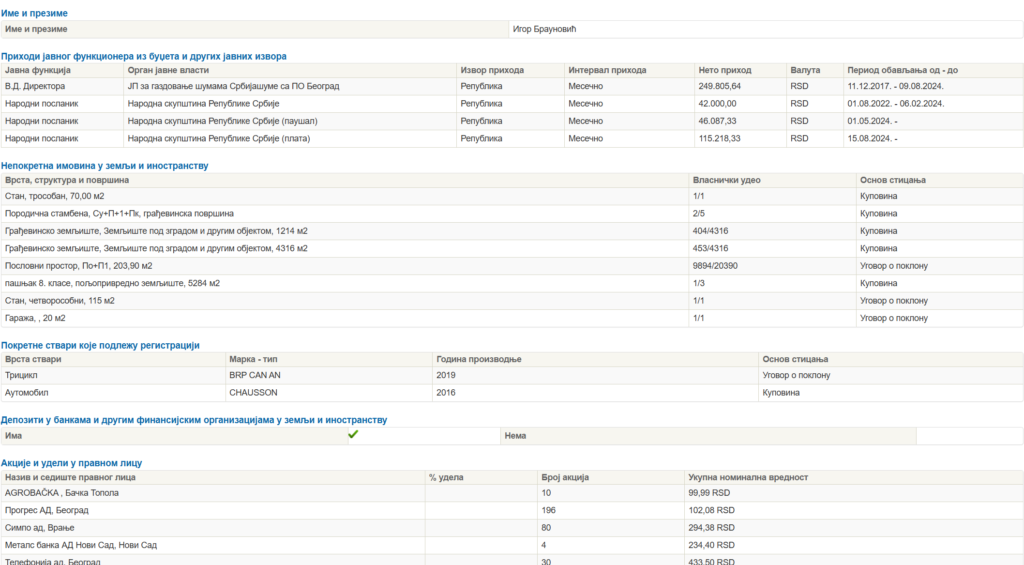Click the Власнички удео column header
1024x565 pixels.
(727, 180)
